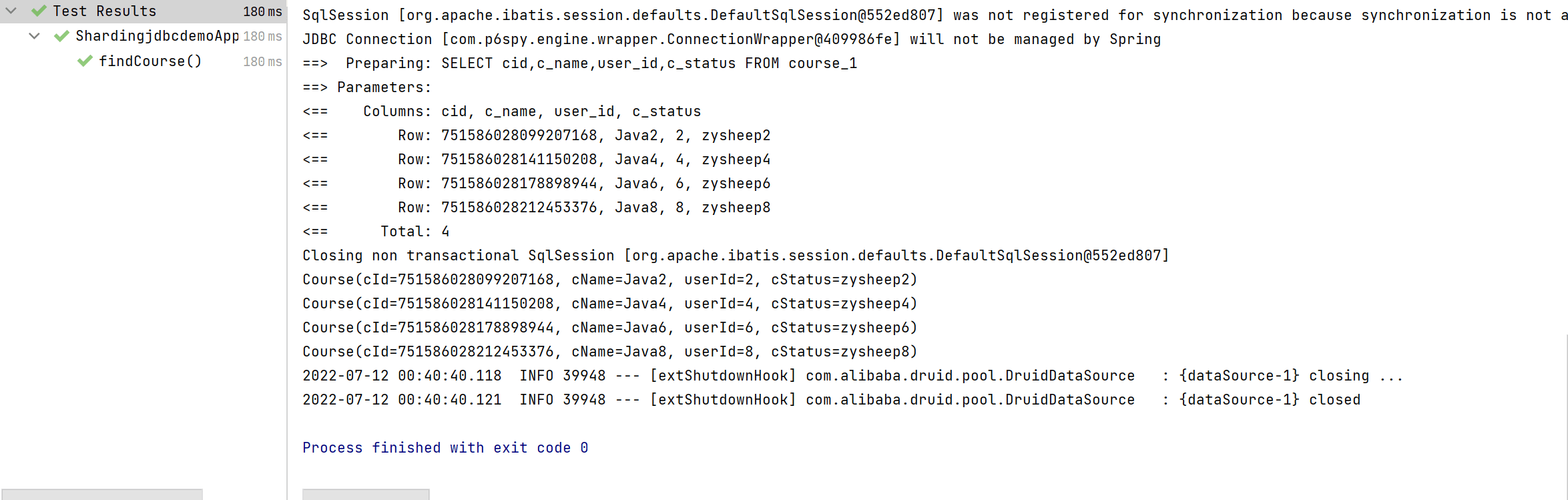Click the "Columns: cid, c_name" header line
Image resolution: width=1568 pixels, height=500 pixels.
[x=532, y=111]
